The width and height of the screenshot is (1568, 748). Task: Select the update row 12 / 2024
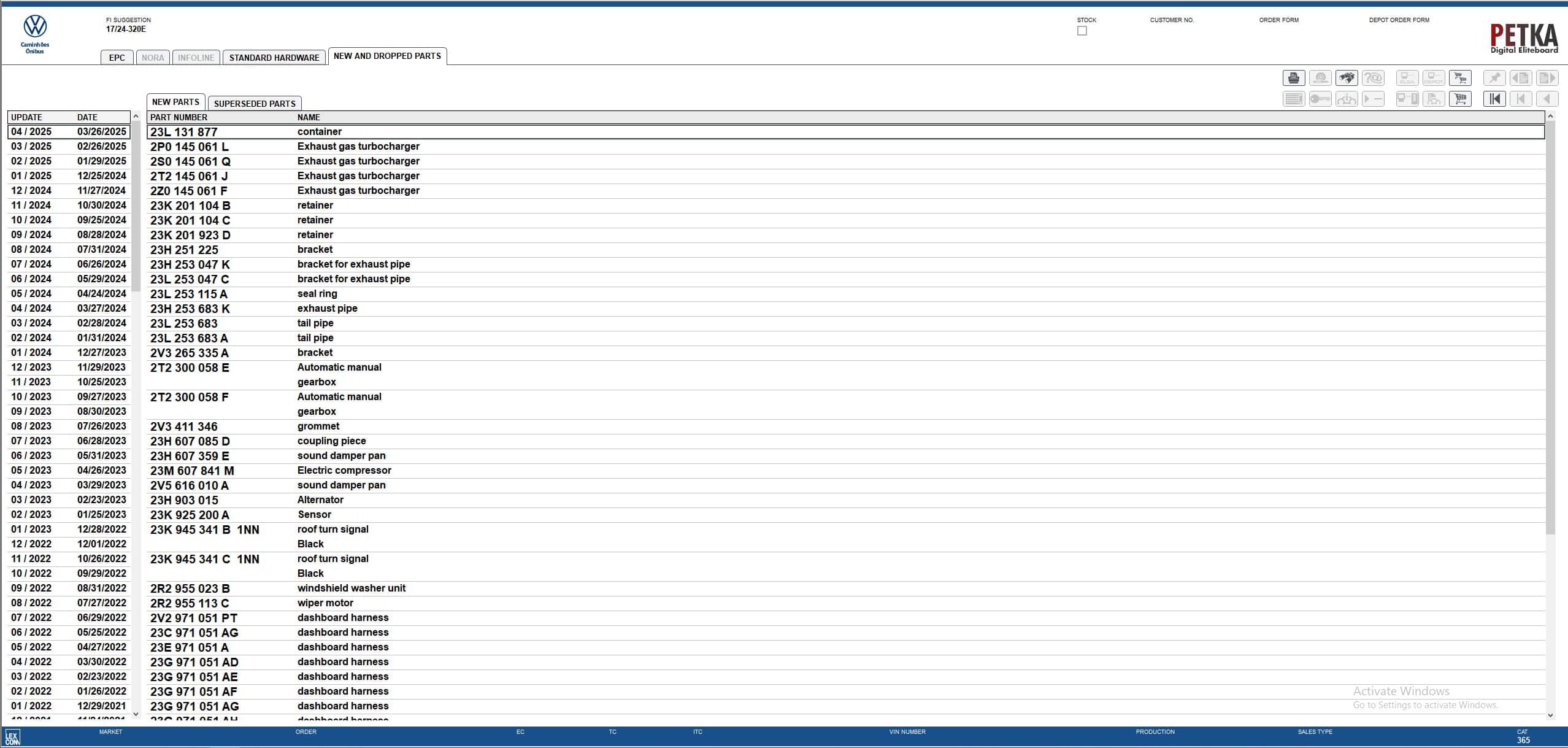67,190
